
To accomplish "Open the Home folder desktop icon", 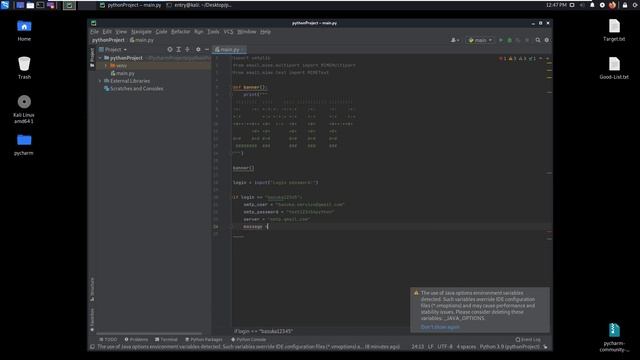I will coord(24,31).
